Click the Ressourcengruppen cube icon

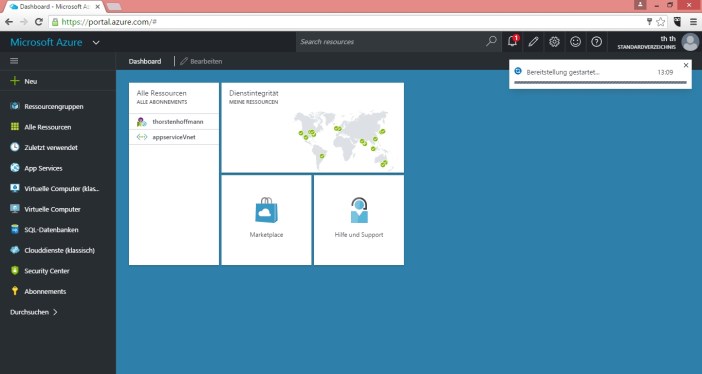coord(15,106)
